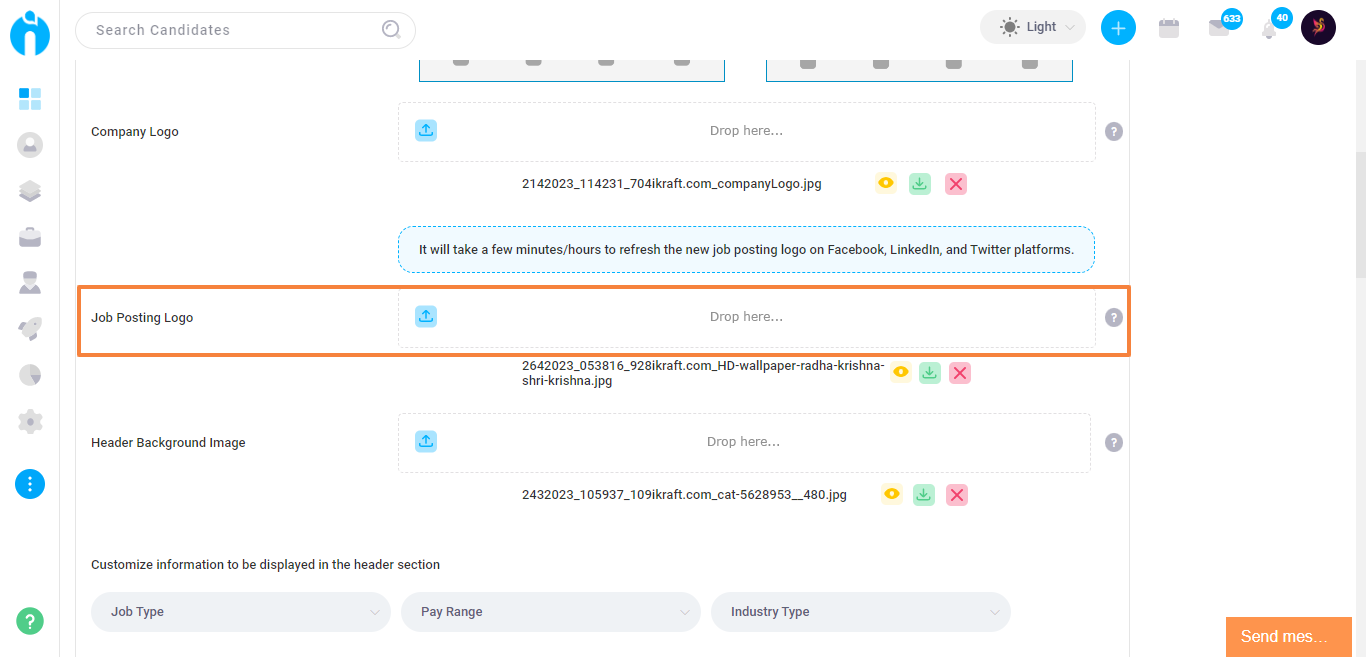This screenshot has width=1366, height=657.
Task: Show help for Company Logo field
Action: pos(1114,131)
